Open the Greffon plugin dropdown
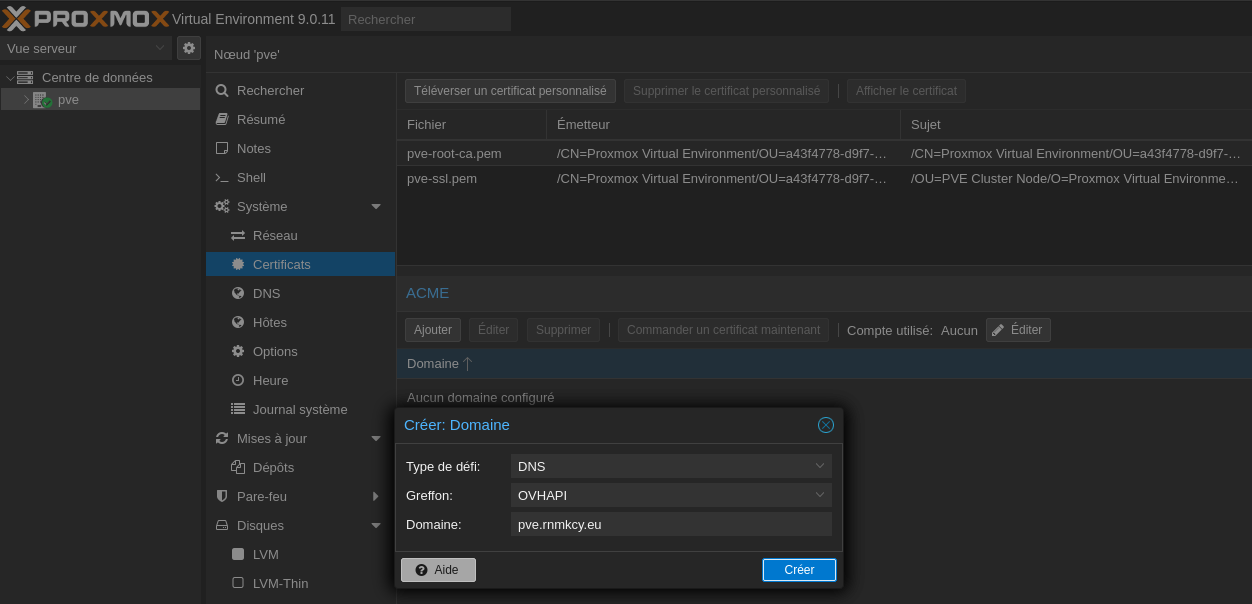The image size is (1252, 604). (x=671, y=495)
